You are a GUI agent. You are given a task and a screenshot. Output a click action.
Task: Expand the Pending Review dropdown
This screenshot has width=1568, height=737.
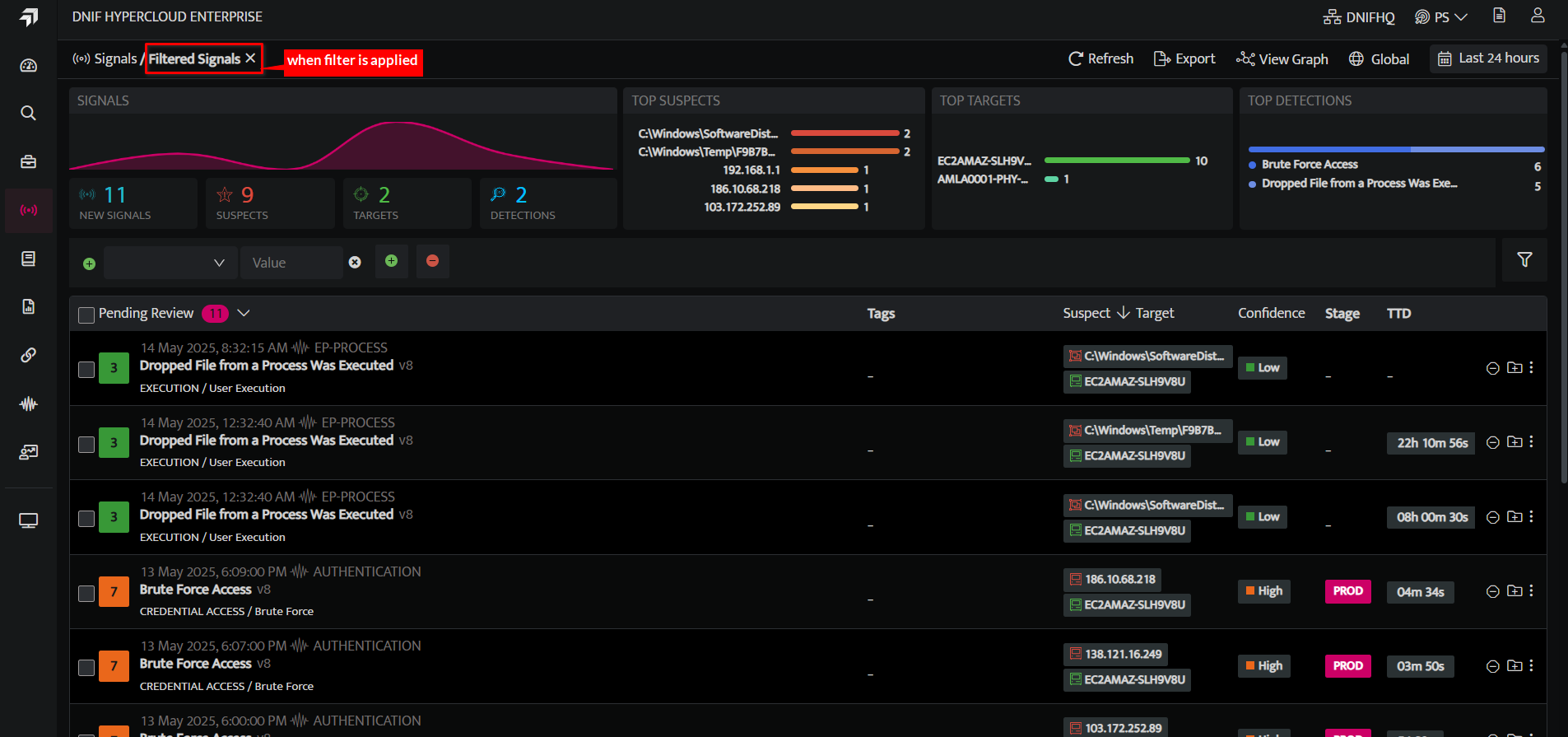coord(244,313)
